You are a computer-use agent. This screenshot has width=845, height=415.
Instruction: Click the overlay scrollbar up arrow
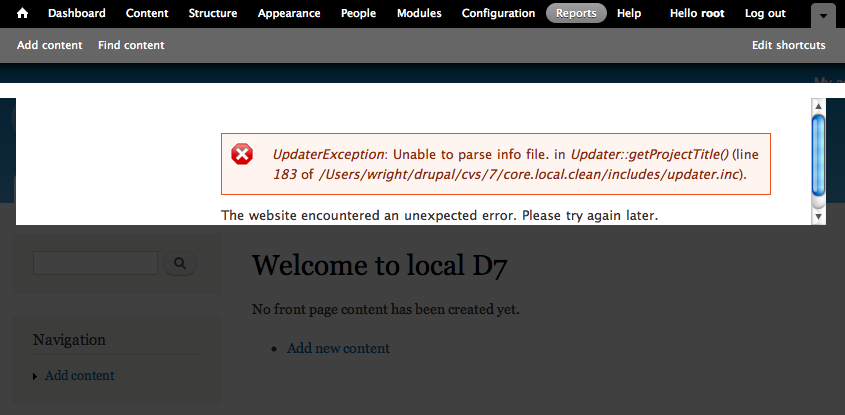pos(818,106)
